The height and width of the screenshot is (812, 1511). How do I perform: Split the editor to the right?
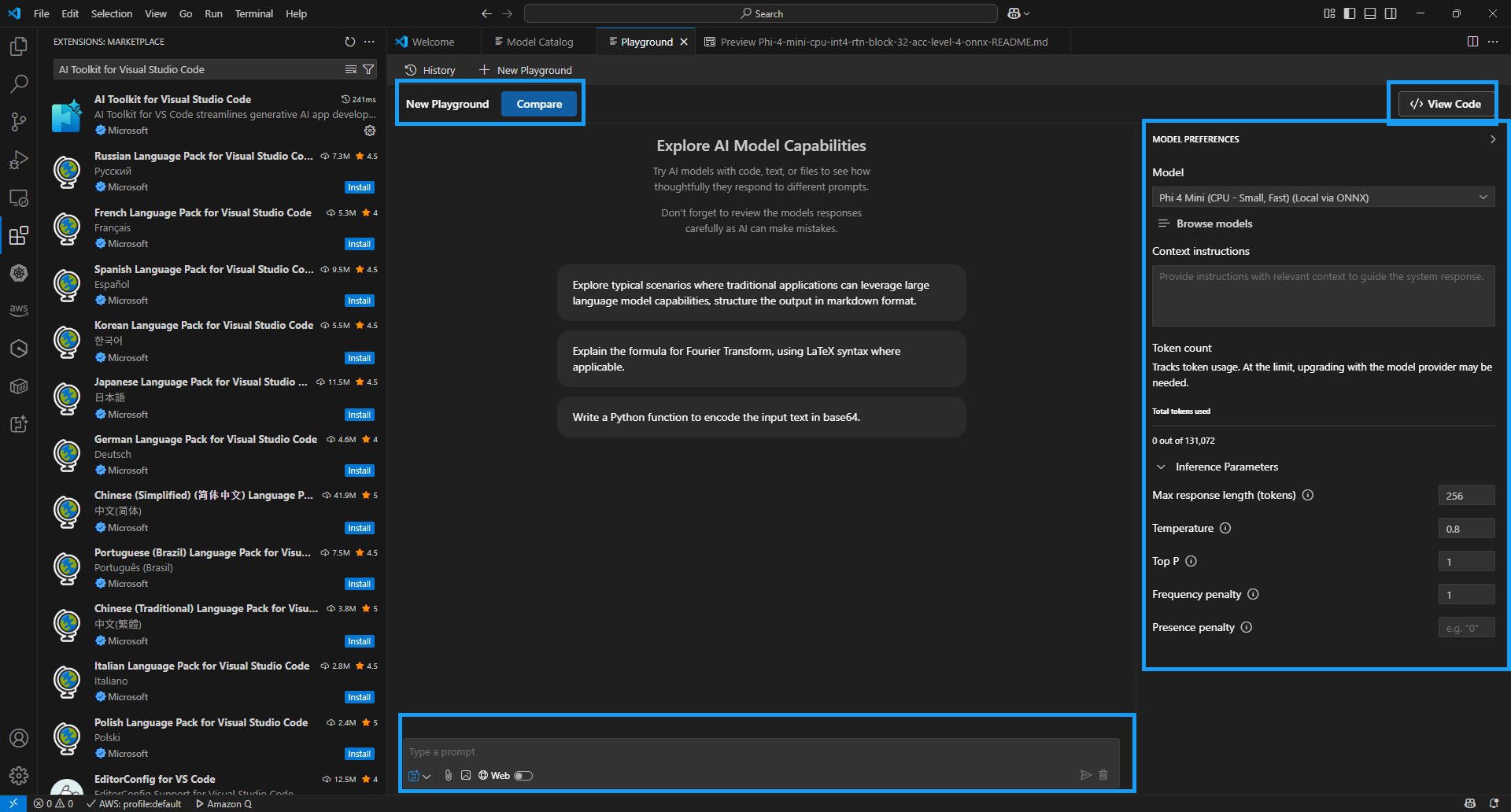tap(1472, 42)
